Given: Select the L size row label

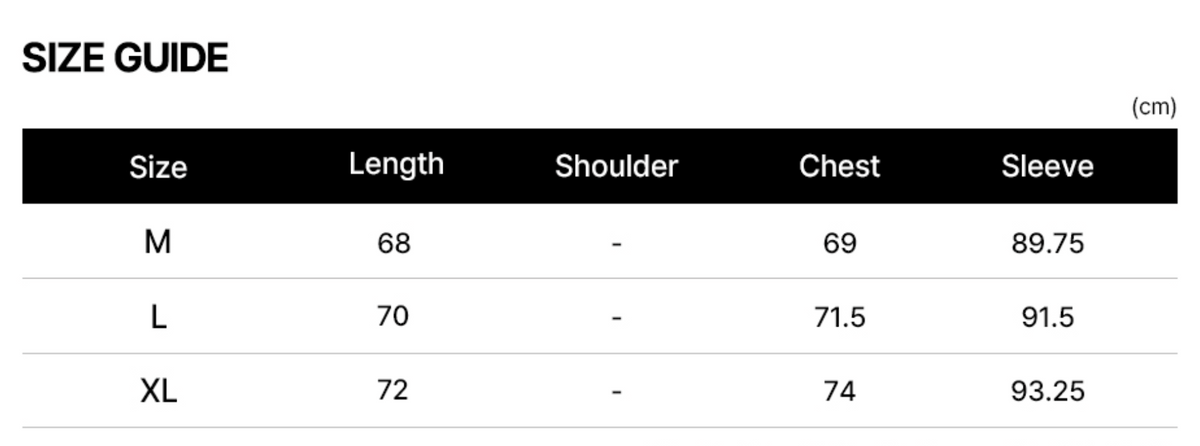Looking at the screenshot, I should click(158, 317).
